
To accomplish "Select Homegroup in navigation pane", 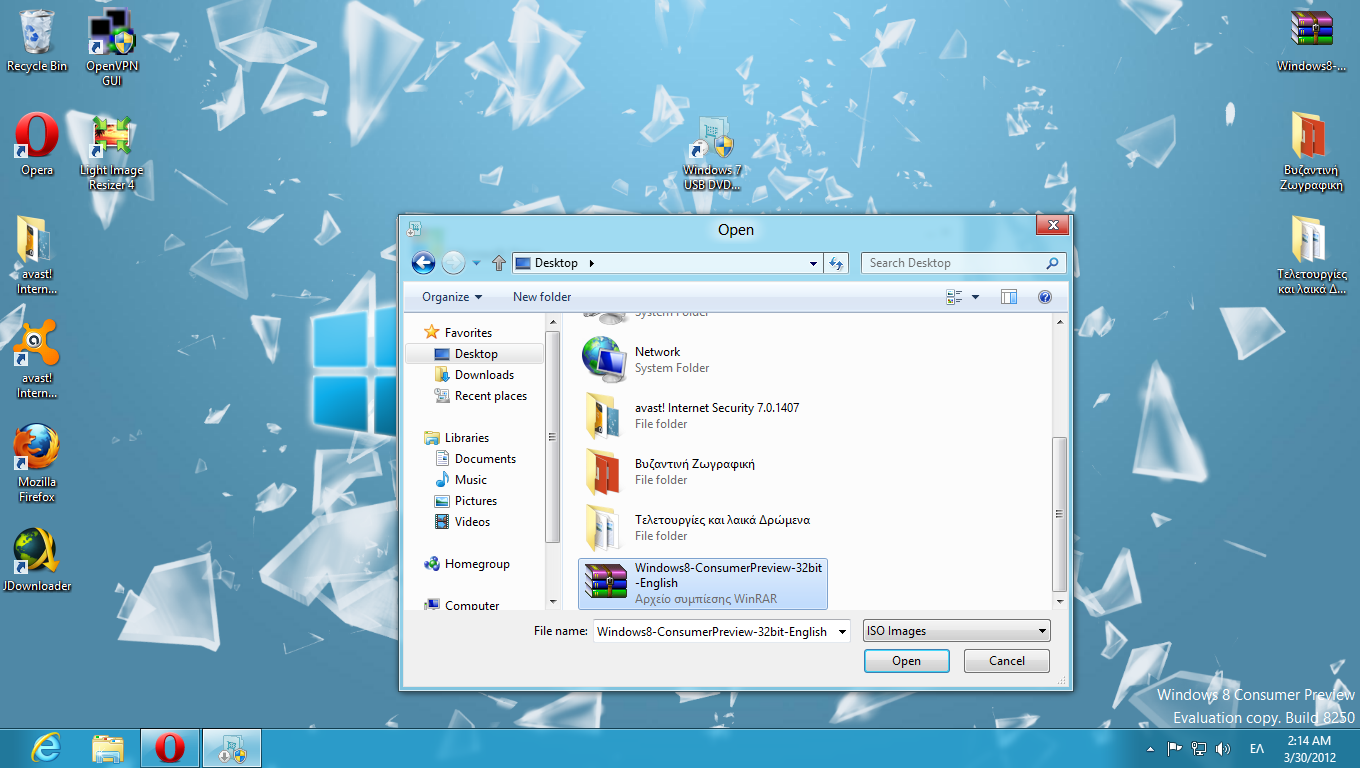I will click(477, 564).
